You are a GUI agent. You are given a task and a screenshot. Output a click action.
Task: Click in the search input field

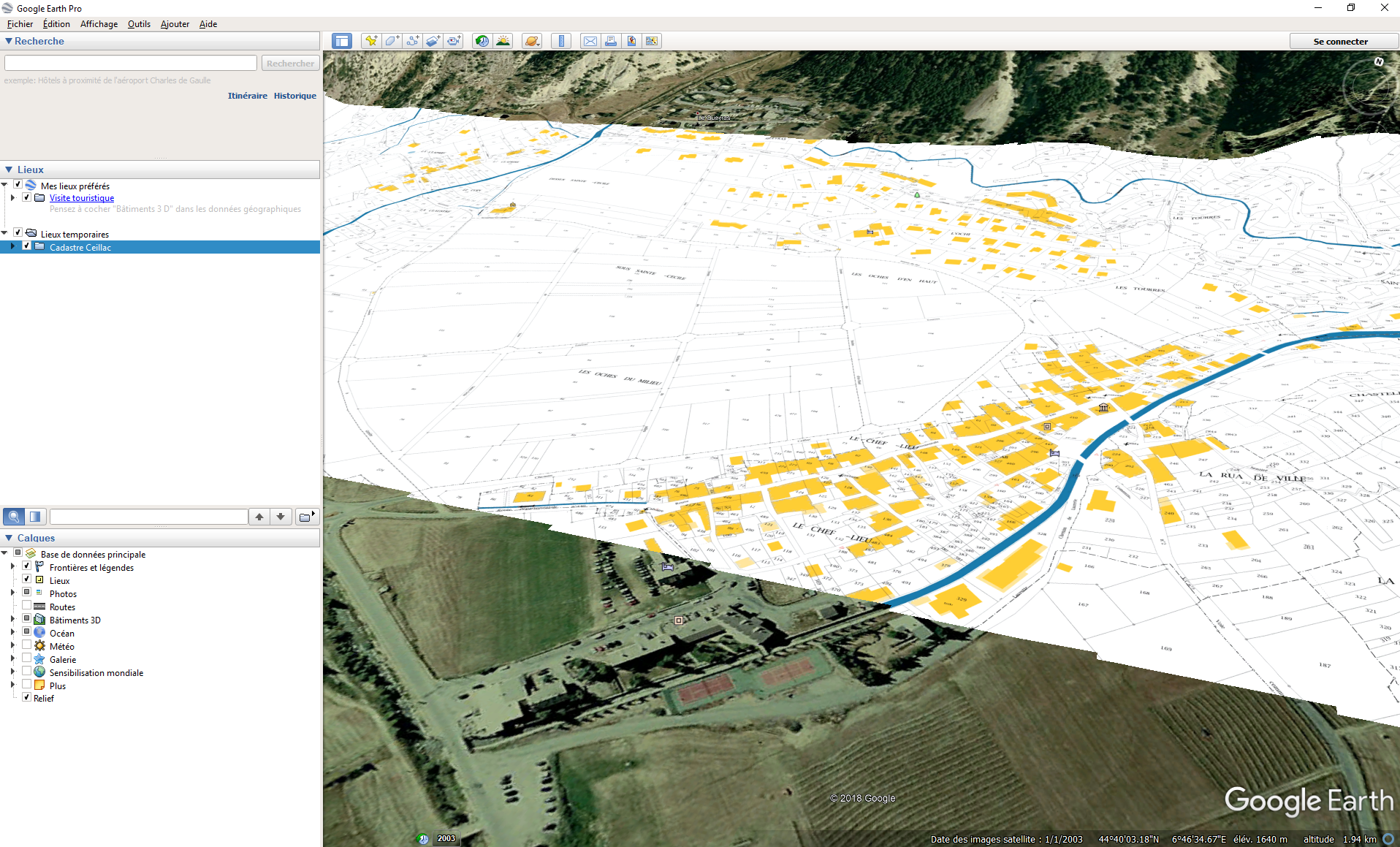click(x=131, y=64)
